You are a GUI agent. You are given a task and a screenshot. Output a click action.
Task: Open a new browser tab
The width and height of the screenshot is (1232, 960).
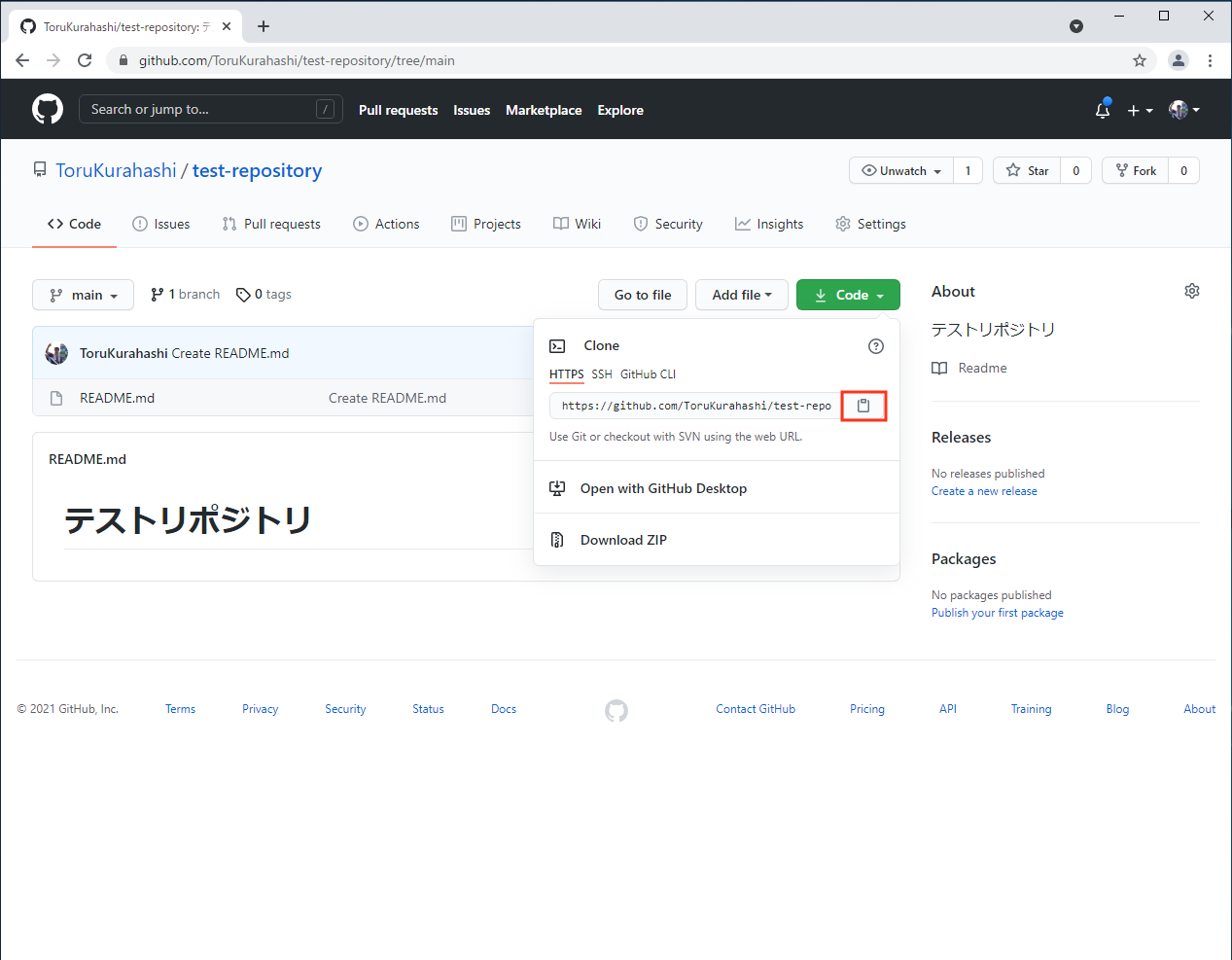tap(264, 26)
